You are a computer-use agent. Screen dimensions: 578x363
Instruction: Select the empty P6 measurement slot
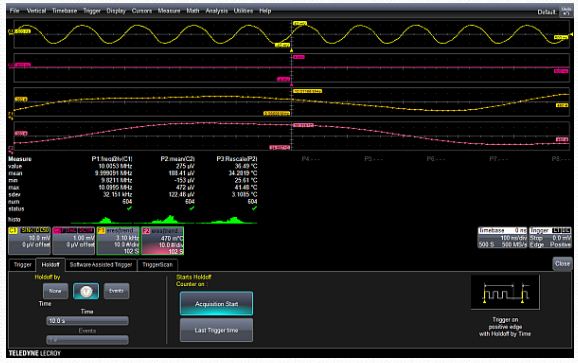[x=436, y=159]
